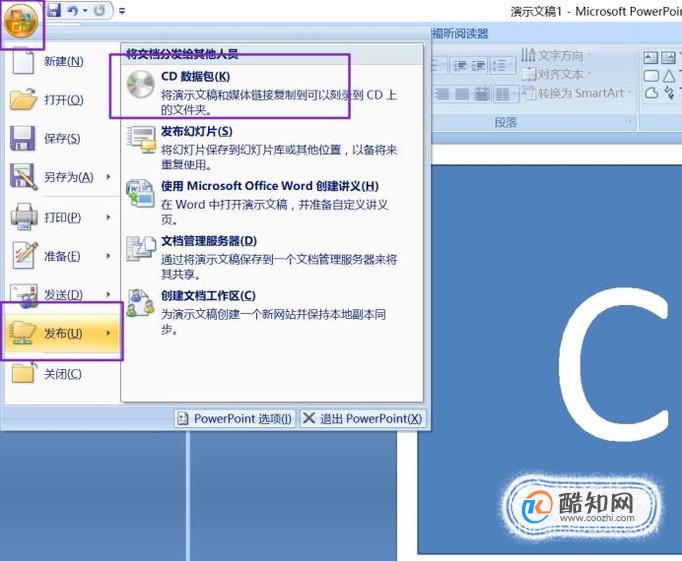Click the 退出 PowerPoint(X) button

coord(363,418)
